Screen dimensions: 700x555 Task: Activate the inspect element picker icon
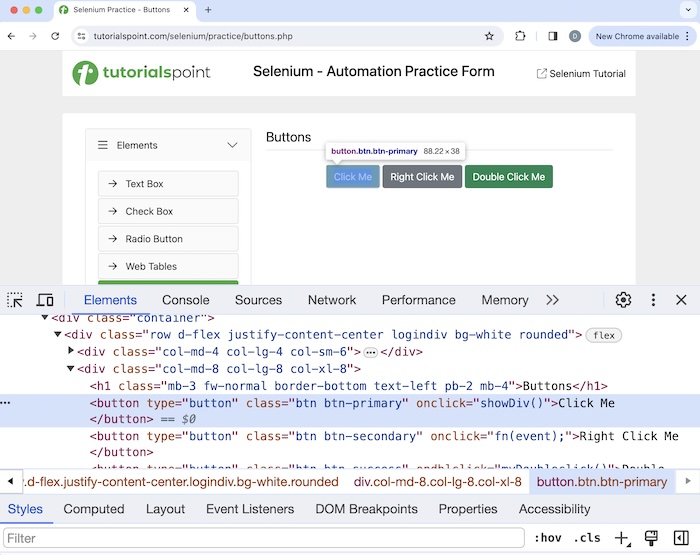15,300
